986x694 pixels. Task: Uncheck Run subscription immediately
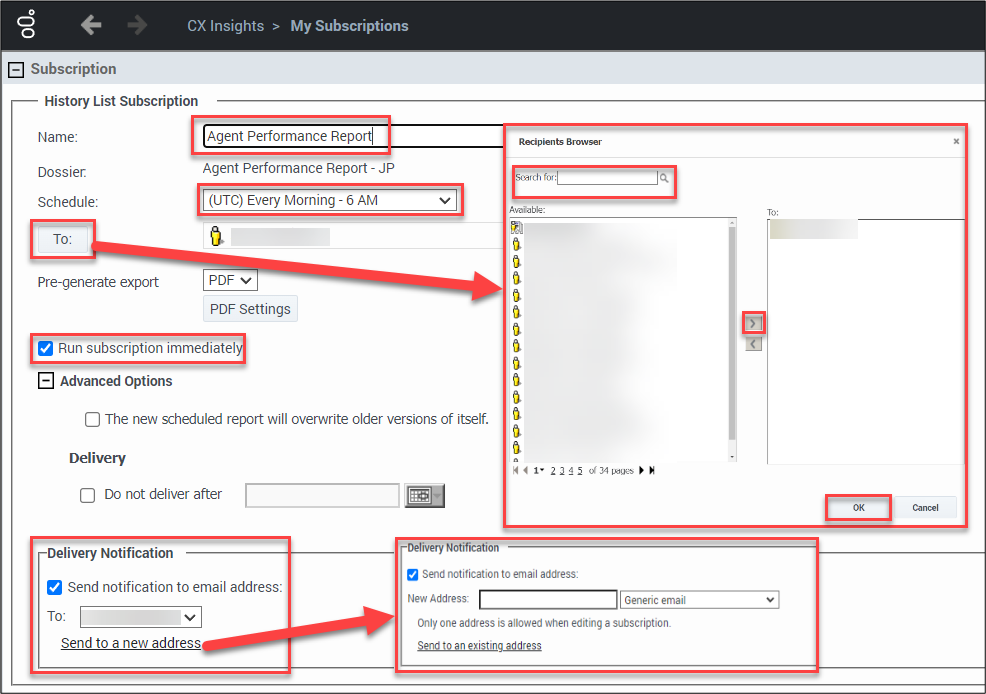[45, 349]
